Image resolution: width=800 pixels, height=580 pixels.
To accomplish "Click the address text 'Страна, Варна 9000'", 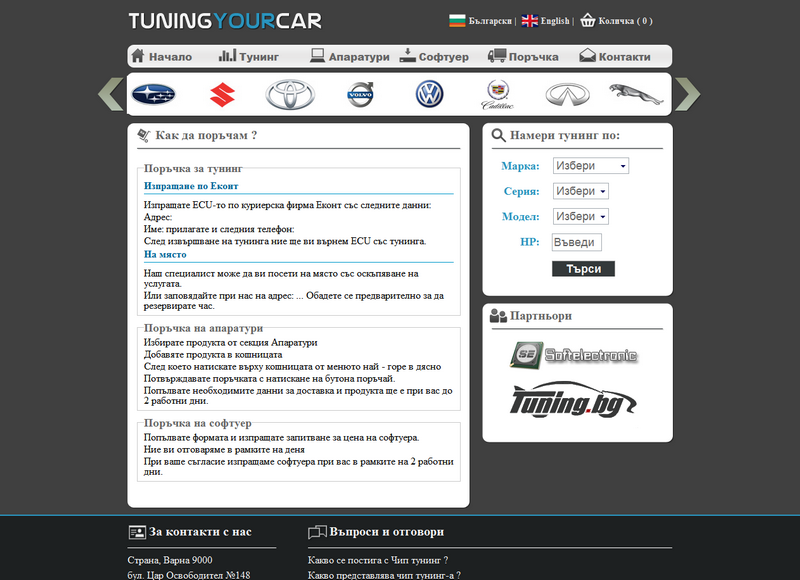I will coord(170,560).
